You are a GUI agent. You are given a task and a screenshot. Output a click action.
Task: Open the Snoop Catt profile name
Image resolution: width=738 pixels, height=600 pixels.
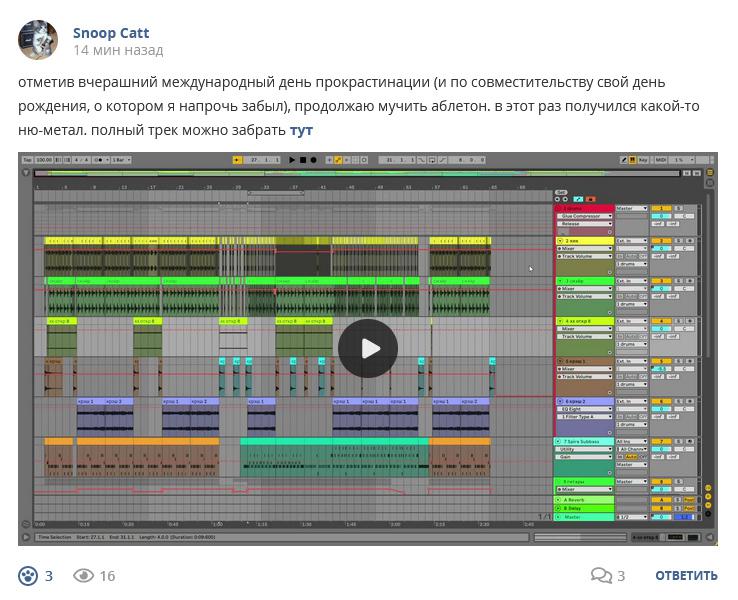111,33
